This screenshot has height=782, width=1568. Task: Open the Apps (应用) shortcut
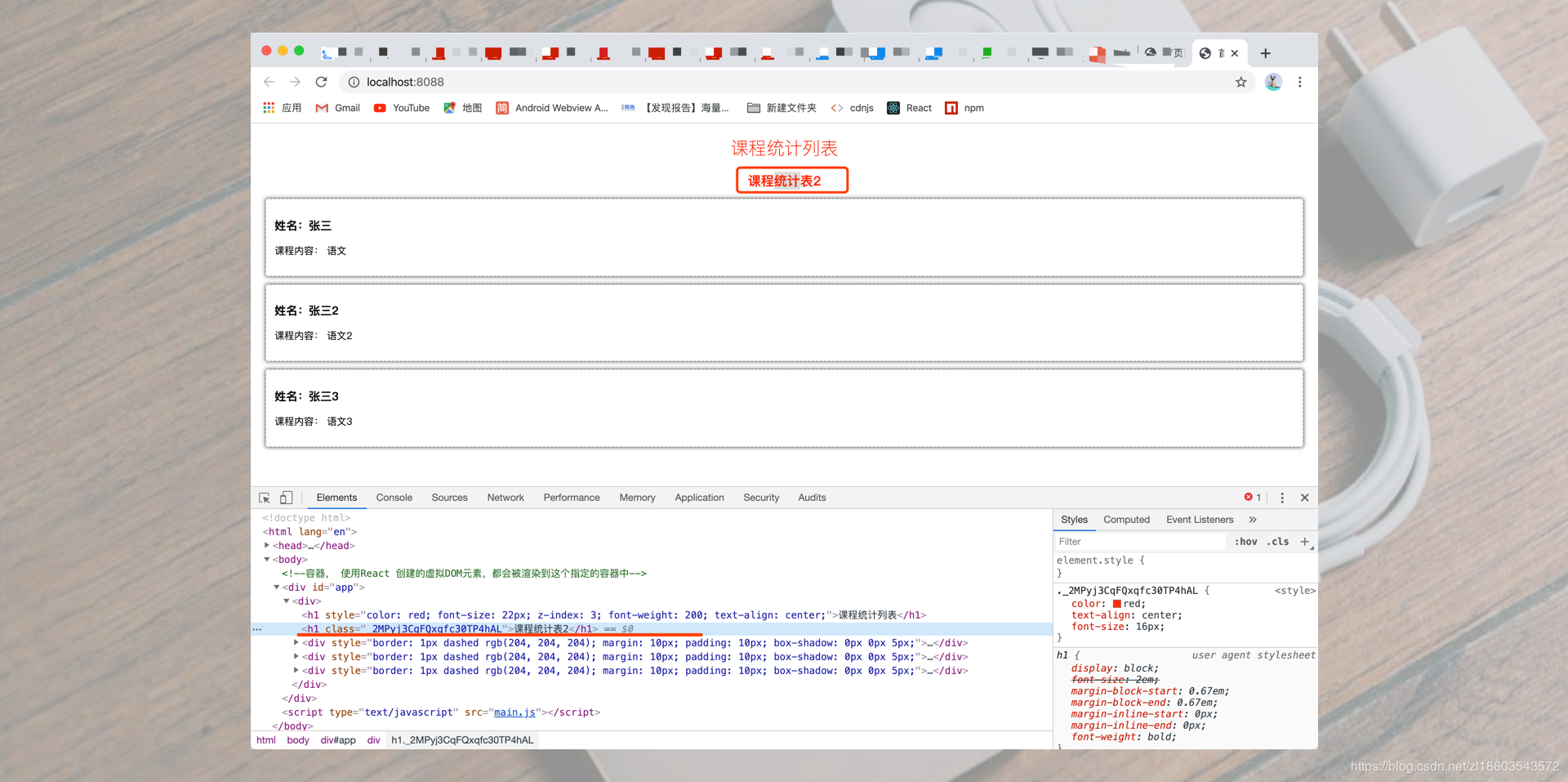click(x=283, y=108)
